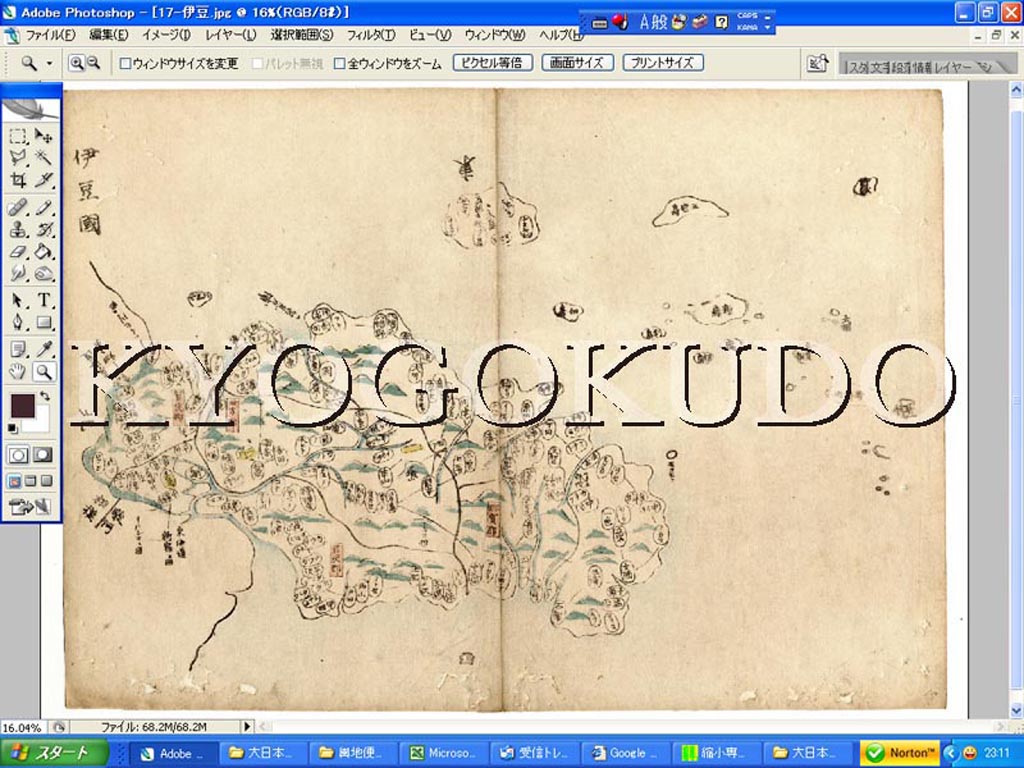
Task: Pick the Polygonal Lasso tool
Action: [18, 157]
